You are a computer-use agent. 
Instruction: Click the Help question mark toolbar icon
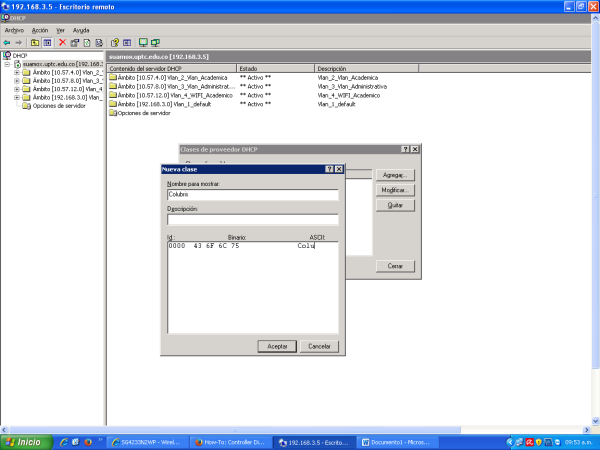click(x=115, y=42)
